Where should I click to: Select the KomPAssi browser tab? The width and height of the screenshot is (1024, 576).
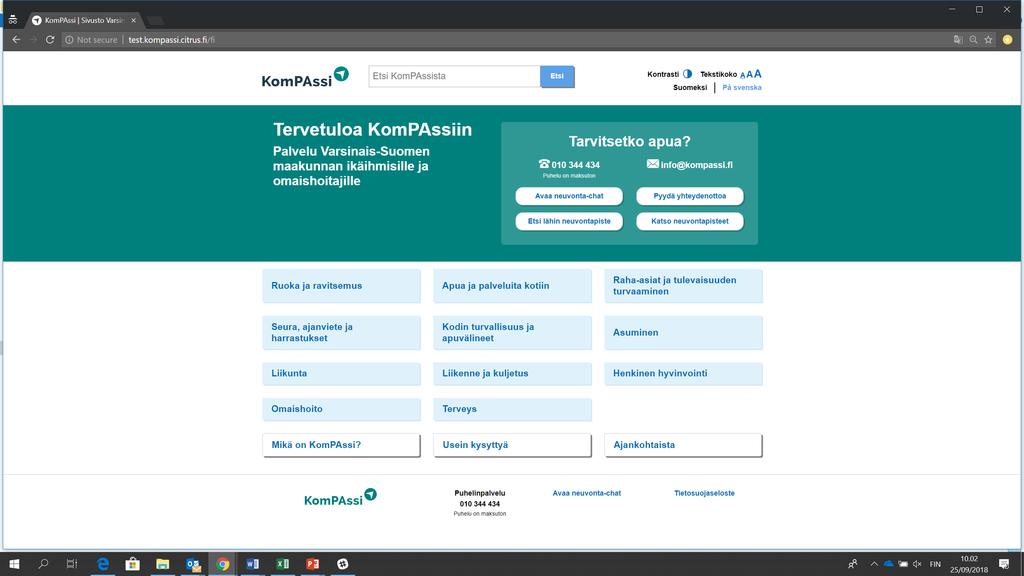click(84, 20)
